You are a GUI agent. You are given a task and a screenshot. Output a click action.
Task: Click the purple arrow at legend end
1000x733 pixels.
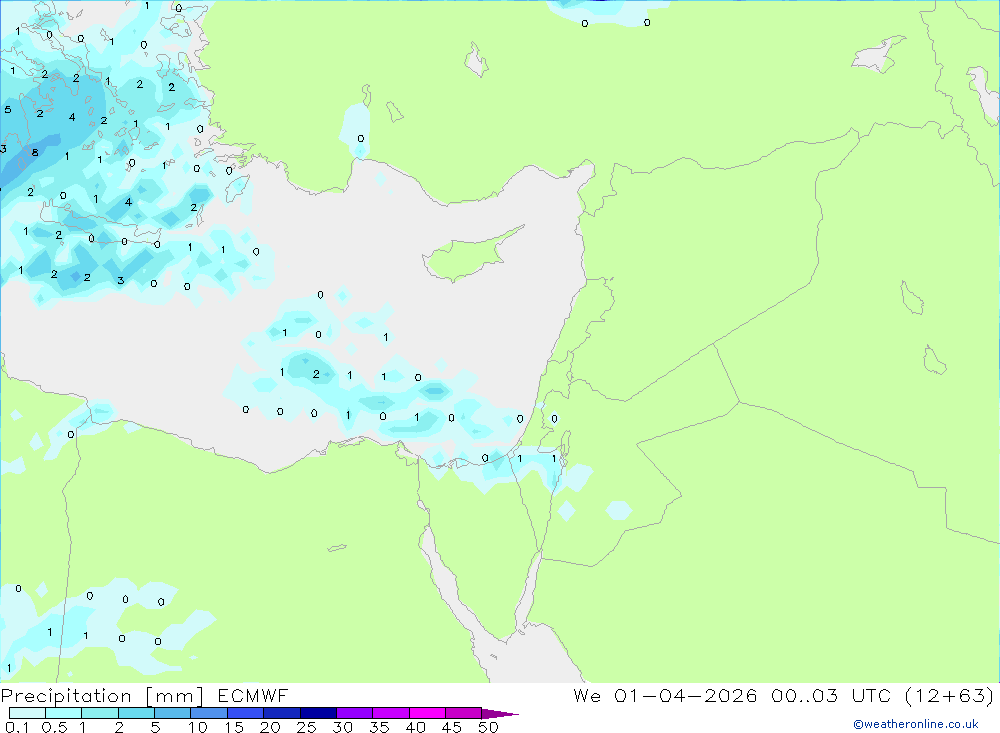pos(500,714)
